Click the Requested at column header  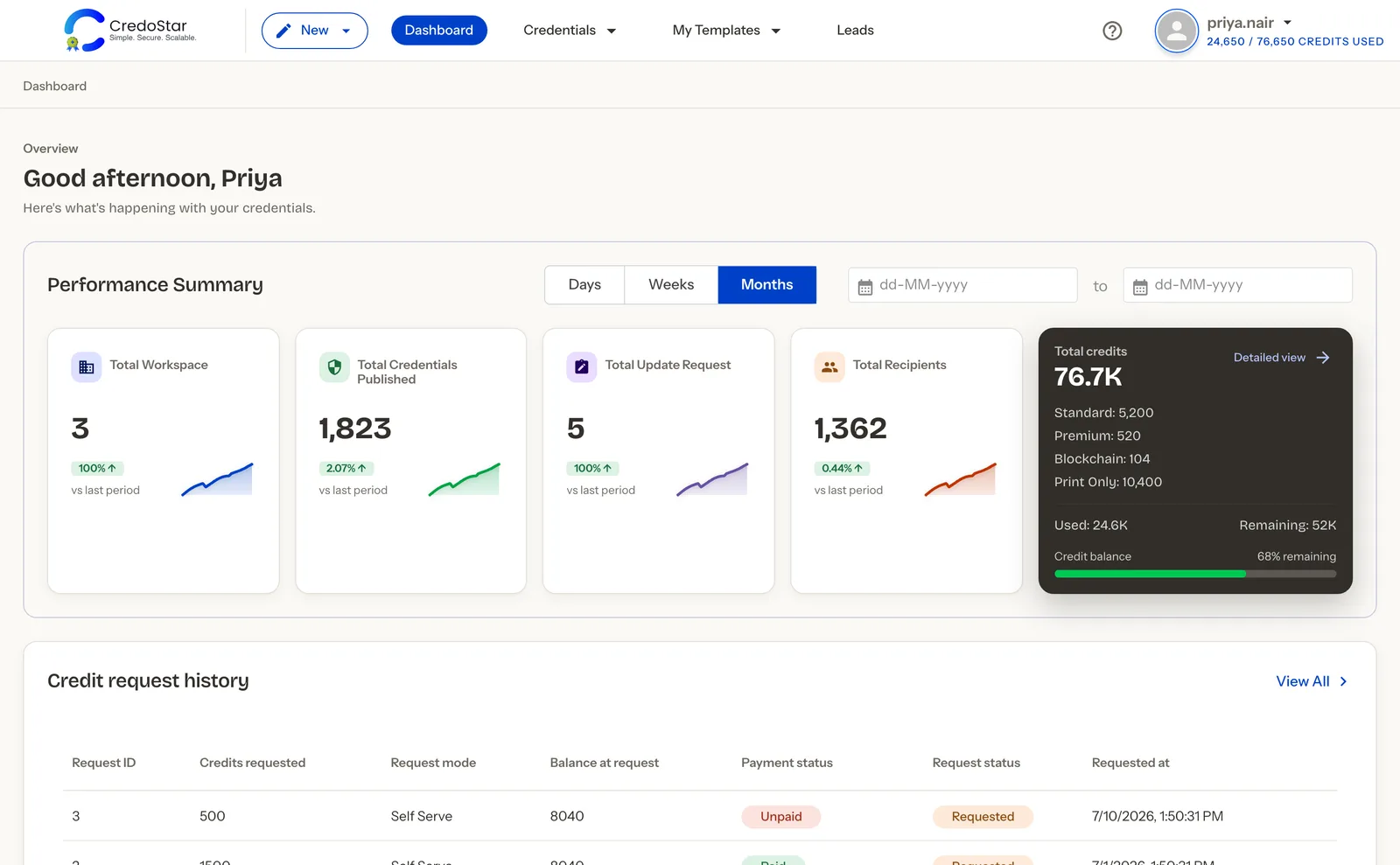click(1130, 763)
